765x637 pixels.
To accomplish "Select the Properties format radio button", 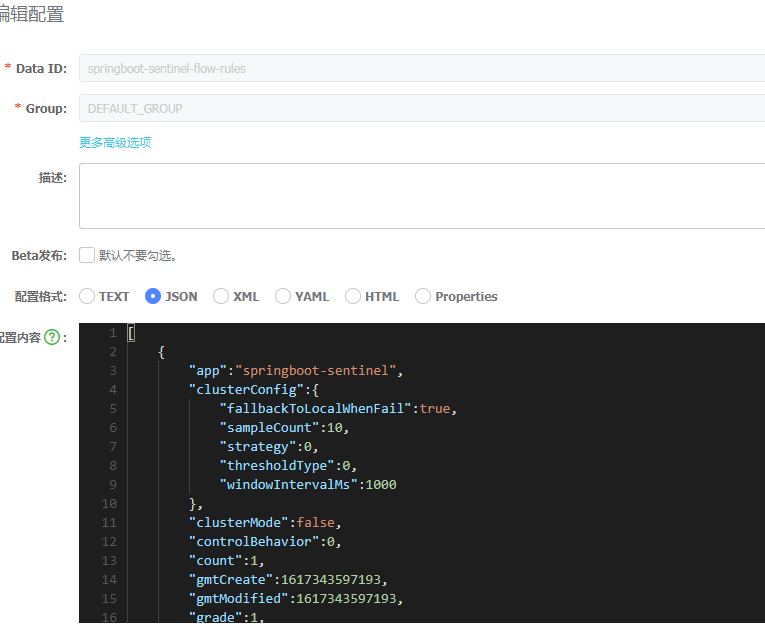I will point(423,296).
